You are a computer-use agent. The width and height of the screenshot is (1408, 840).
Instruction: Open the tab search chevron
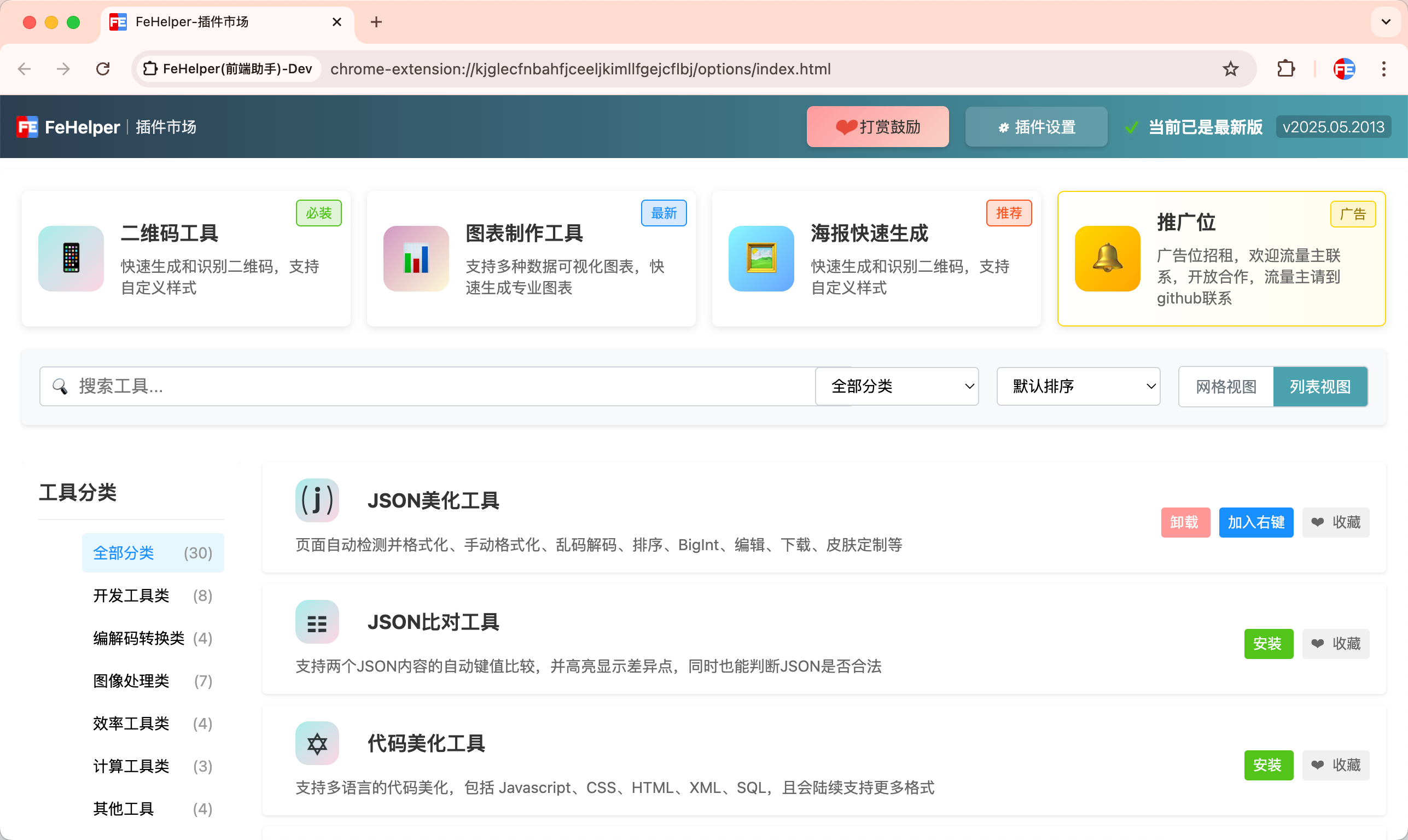(1386, 22)
